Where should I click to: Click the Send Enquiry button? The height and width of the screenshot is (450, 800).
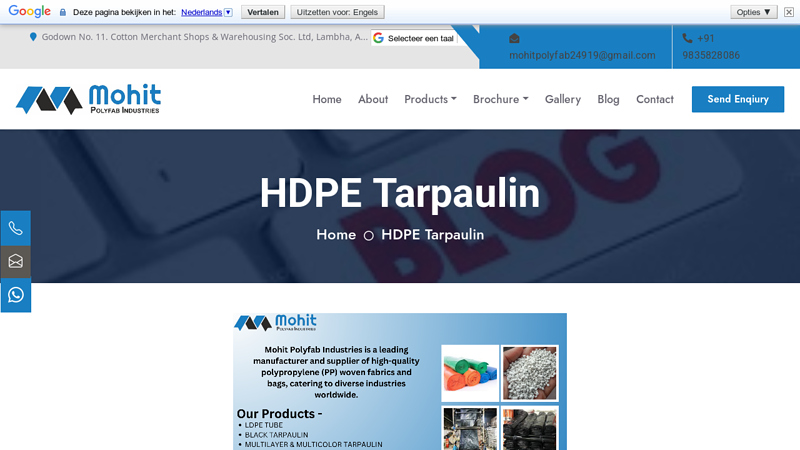point(738,99)
